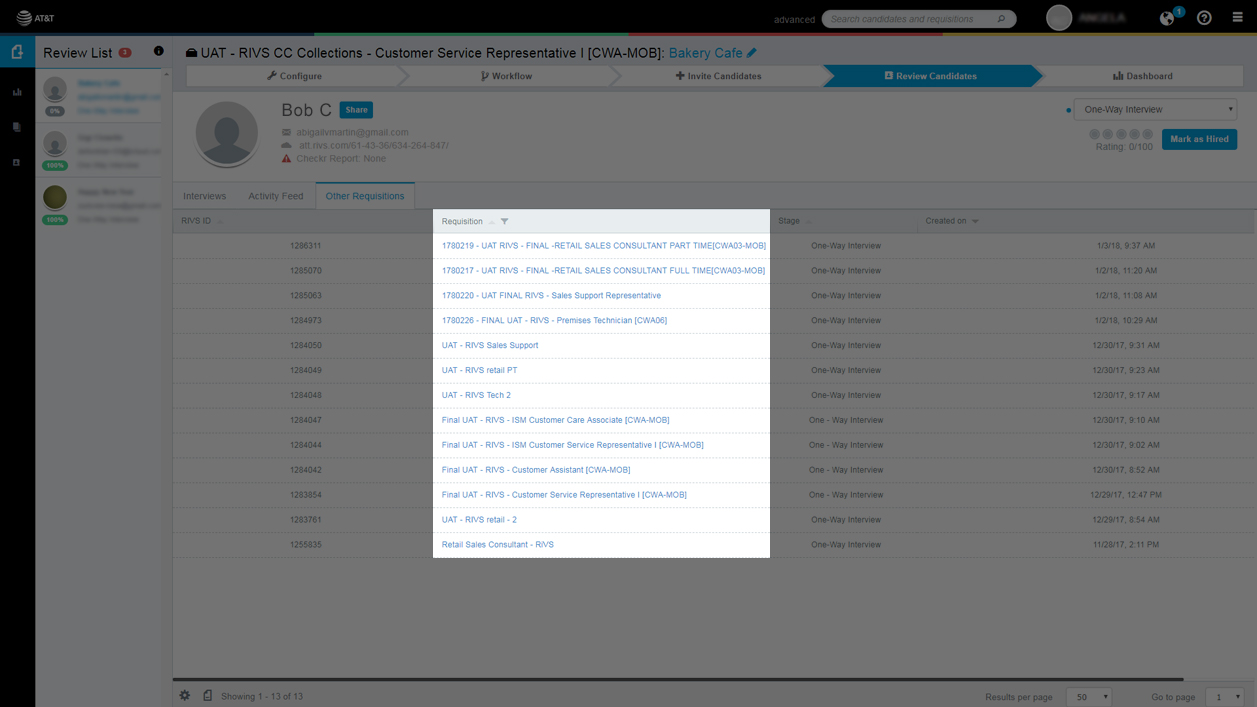Switch to the Activity Feed tab
1257x707 pixels.
276,196
